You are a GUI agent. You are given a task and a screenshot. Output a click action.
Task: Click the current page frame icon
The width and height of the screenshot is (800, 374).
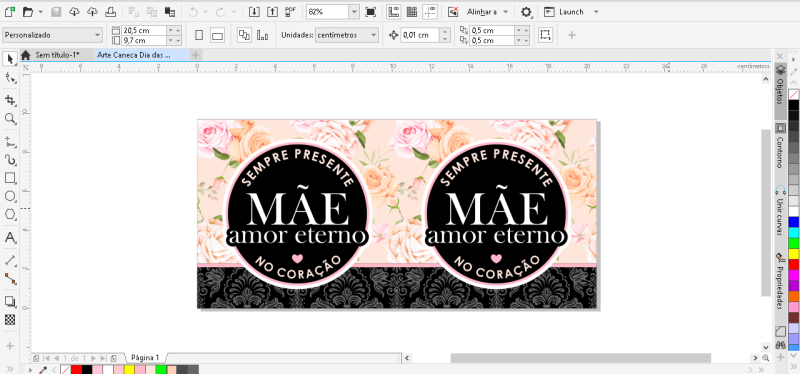tap(545, 35)
